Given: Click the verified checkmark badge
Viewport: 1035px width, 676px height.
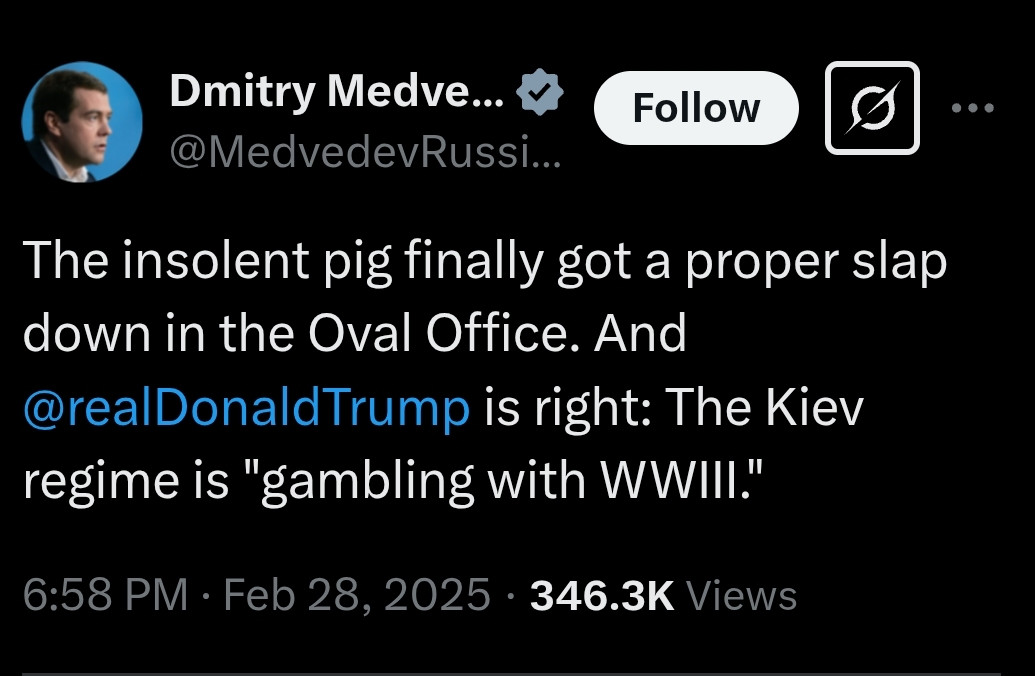Looking at the screenshot, I should point(541,93).
